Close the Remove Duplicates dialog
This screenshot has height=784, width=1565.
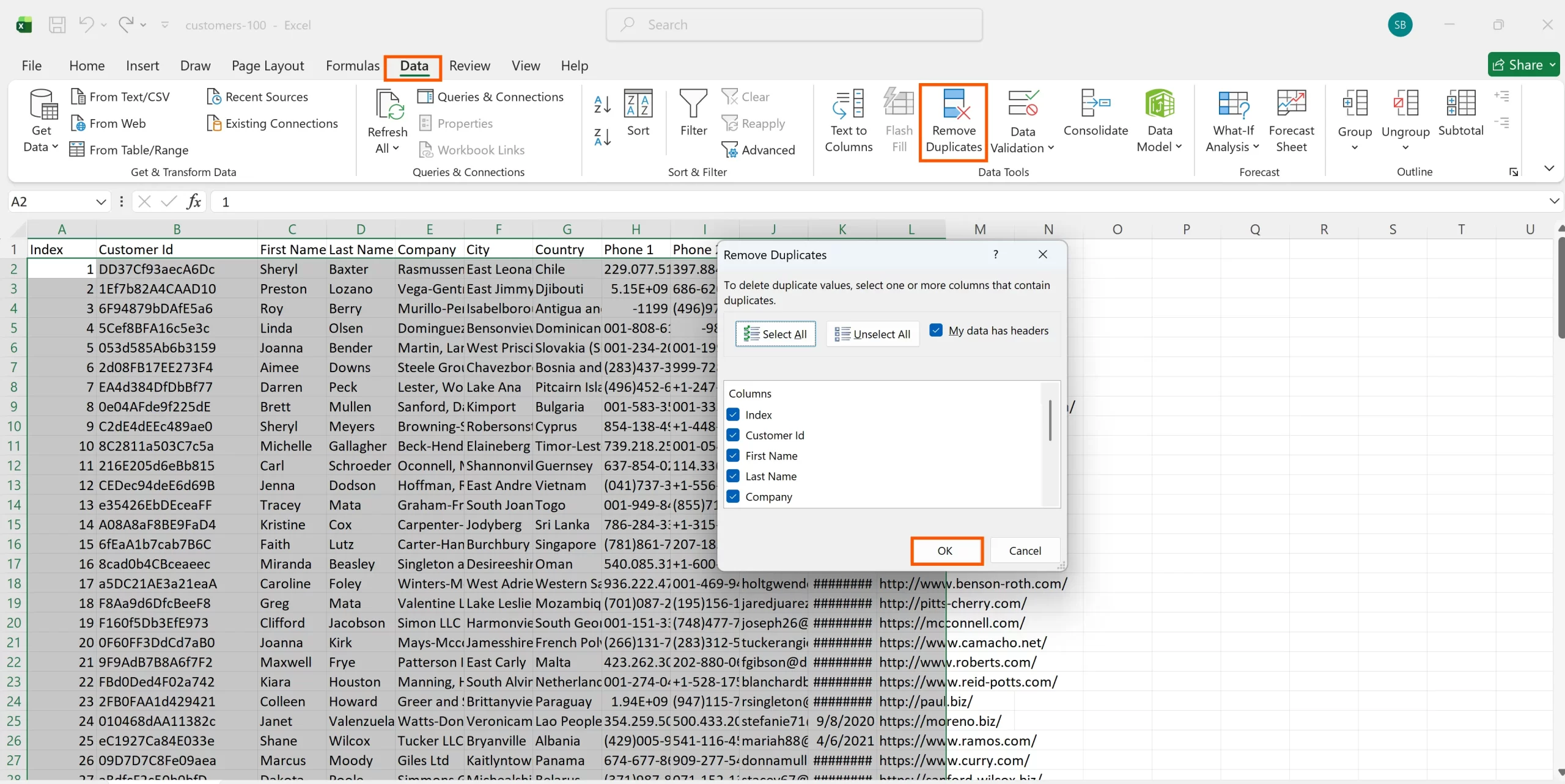[x=1043, y=254]
